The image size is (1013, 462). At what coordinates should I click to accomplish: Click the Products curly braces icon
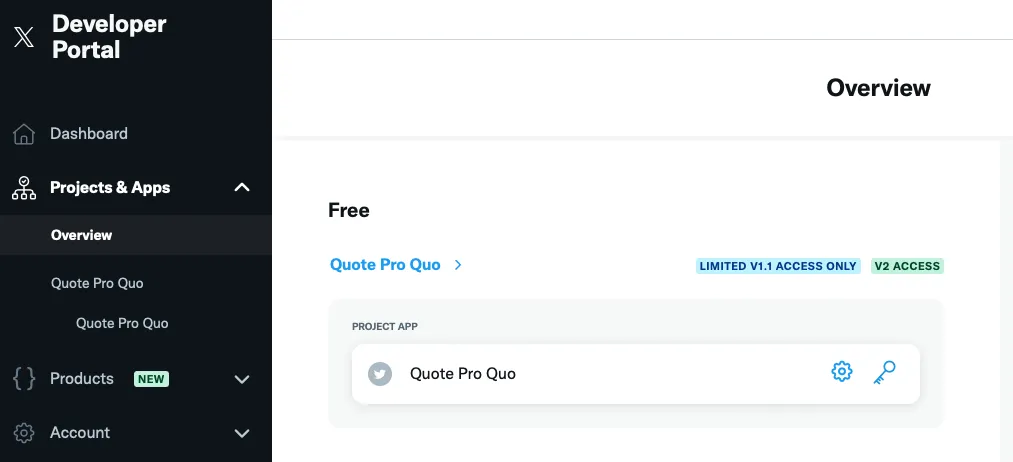point(24,379)
